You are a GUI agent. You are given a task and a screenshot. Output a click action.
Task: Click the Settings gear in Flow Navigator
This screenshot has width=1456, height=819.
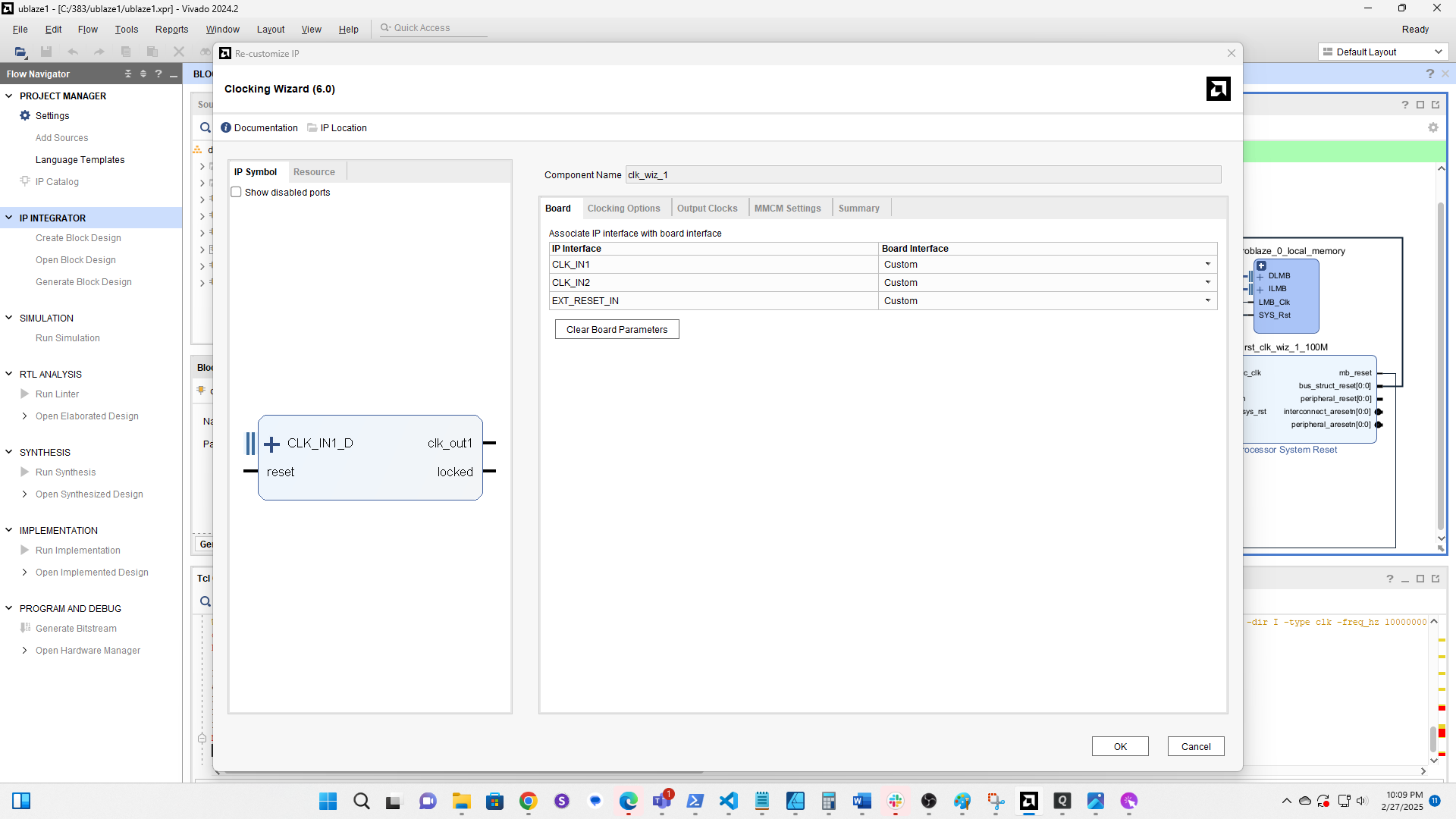point(25,115)
